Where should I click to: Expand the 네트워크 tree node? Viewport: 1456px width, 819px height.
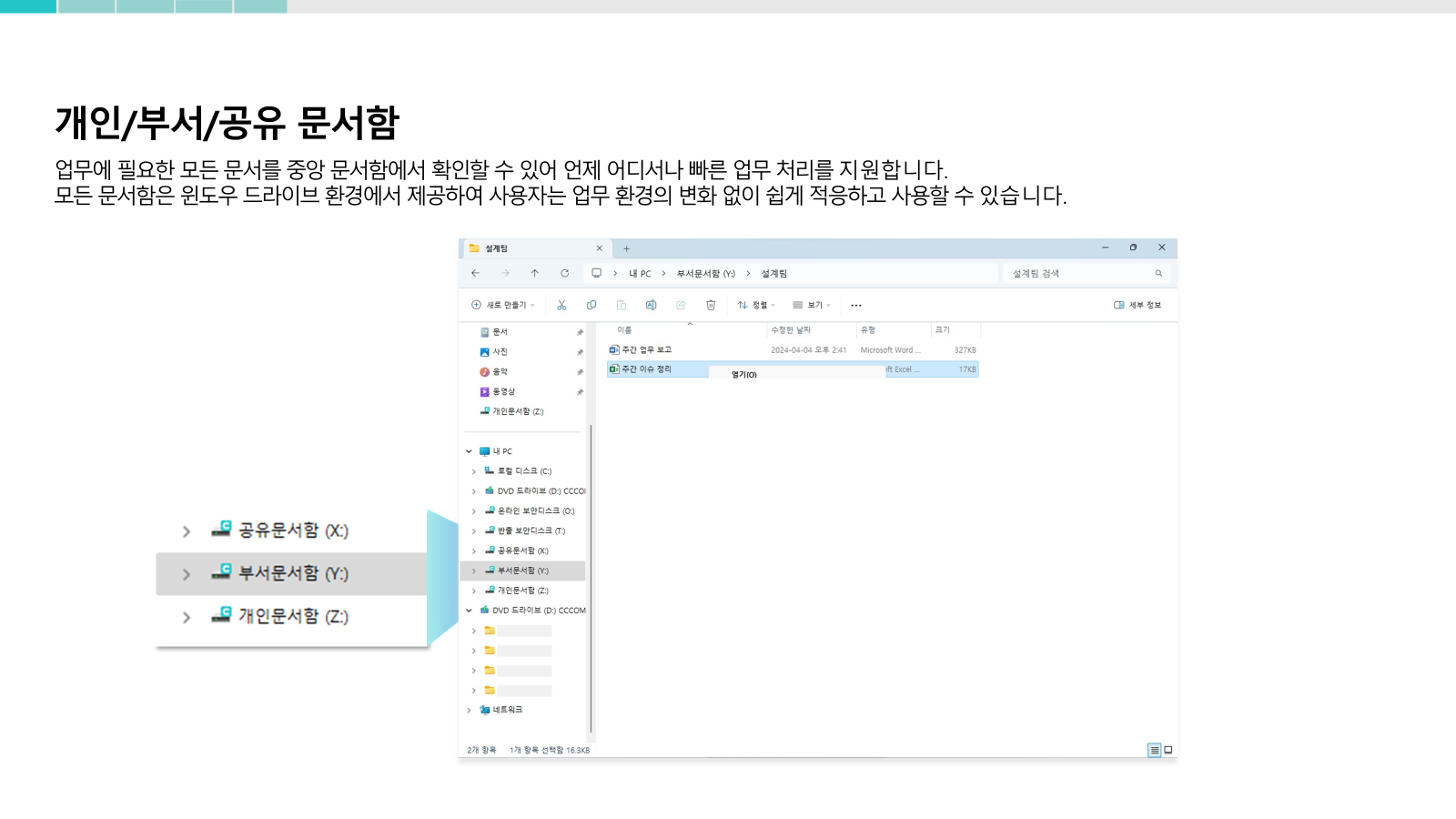coord(470,710)
